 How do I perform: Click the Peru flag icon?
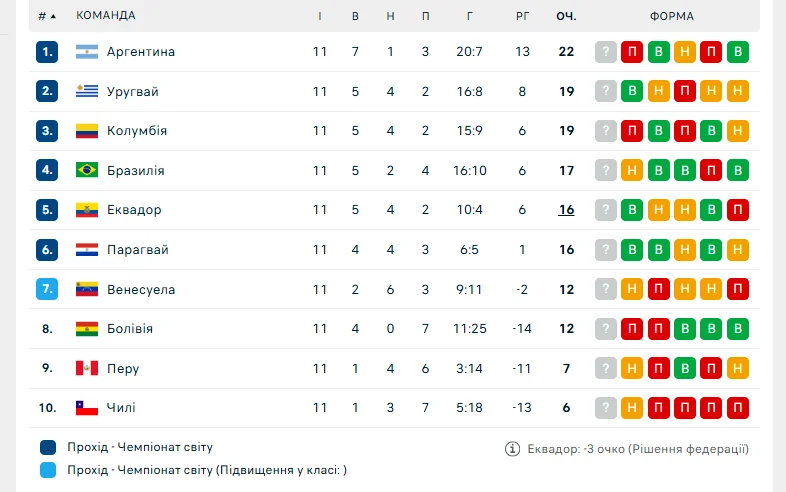pyautogui.click(x=87, y=369)
